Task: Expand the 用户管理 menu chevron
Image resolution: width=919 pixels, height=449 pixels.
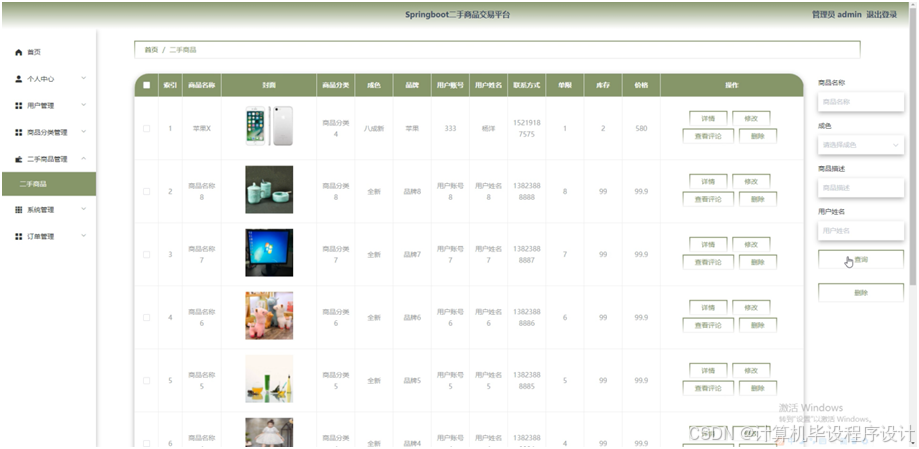Action: 83,105
